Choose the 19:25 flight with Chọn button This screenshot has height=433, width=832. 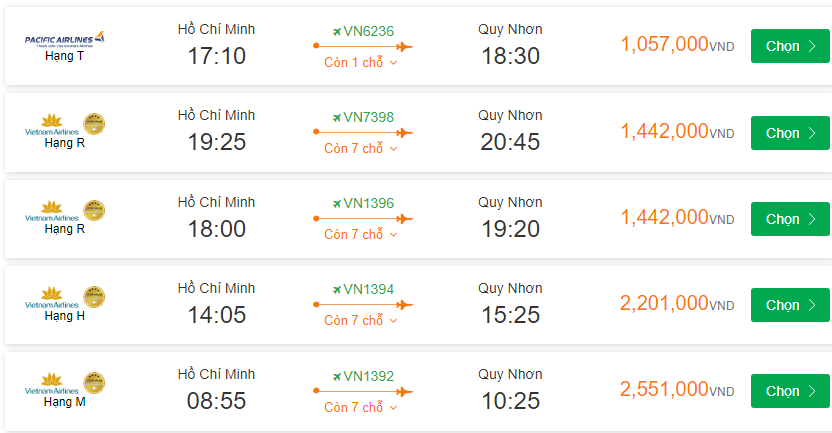tap(790, 133)
